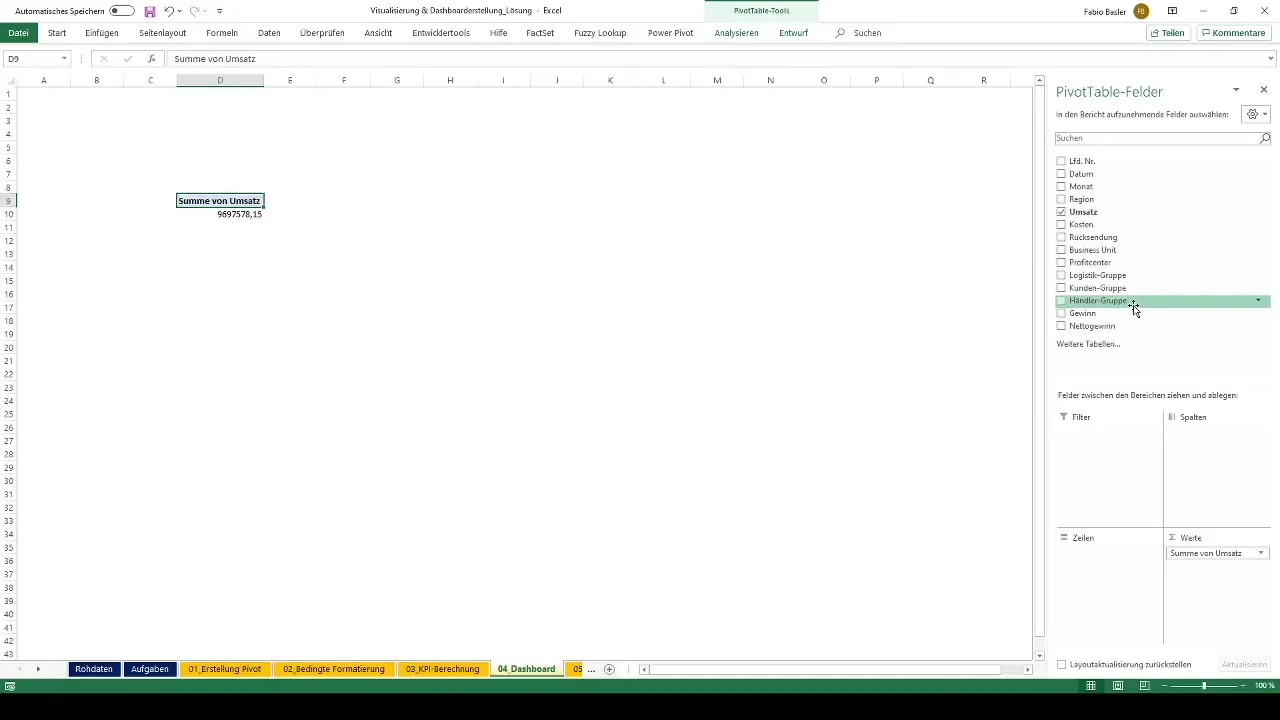Open the gear Tools layout menu
1280x720 pixels.
pos(1256,115)
